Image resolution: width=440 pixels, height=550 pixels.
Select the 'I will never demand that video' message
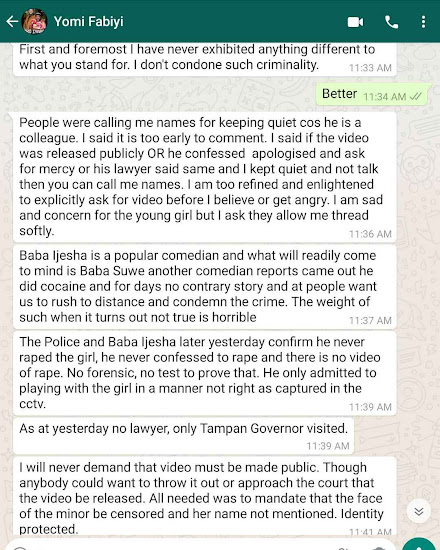pos(205,497)
